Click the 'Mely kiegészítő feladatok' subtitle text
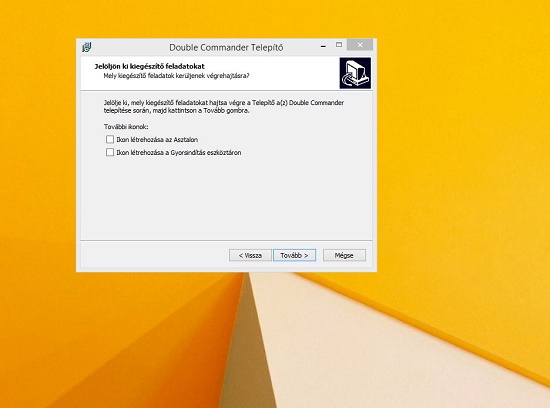Viewport: 550px width, 408px height. click(x=176, y=76)
